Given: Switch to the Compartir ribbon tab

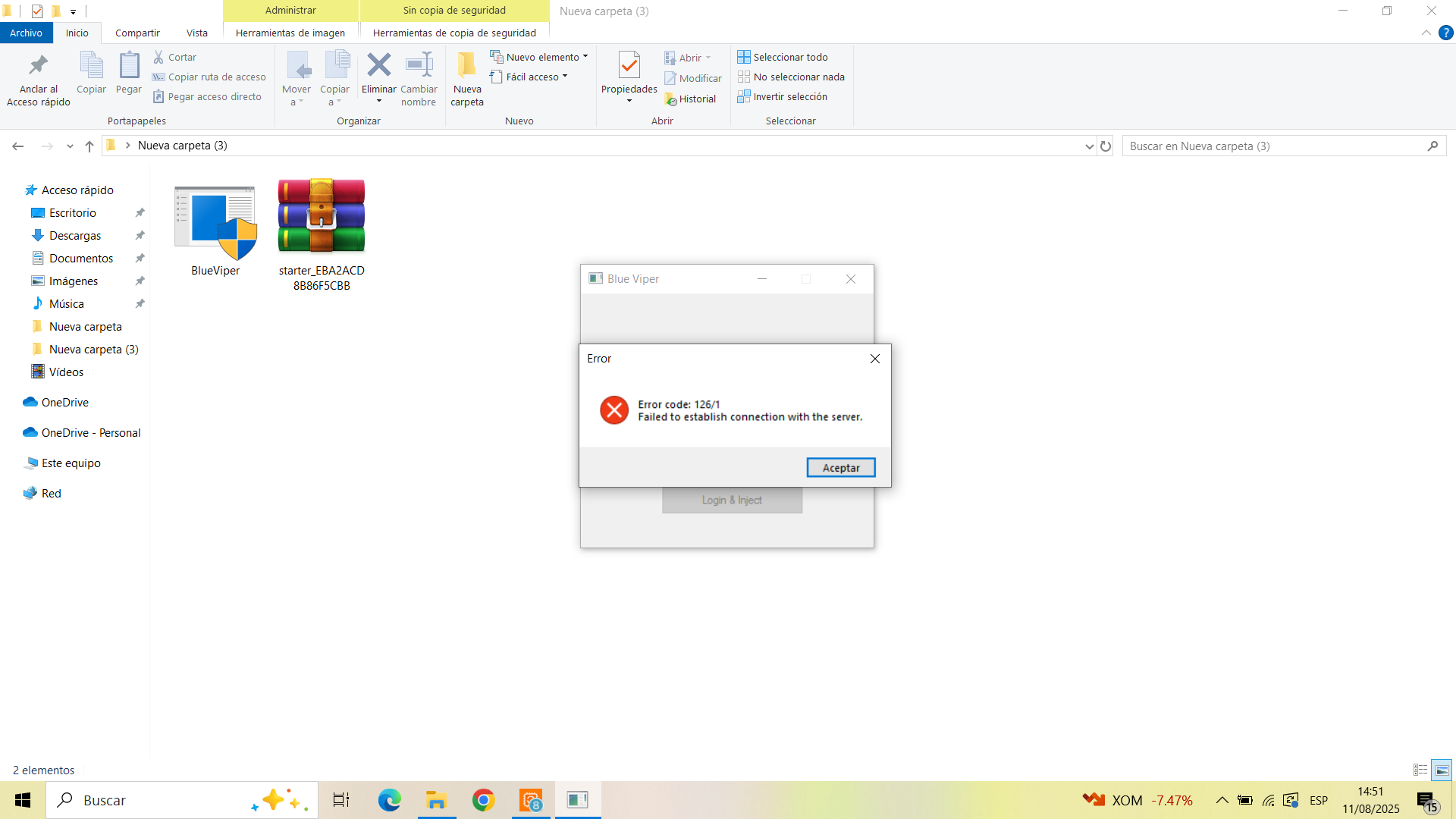Looking at the screenshot, I should point(137,33).
